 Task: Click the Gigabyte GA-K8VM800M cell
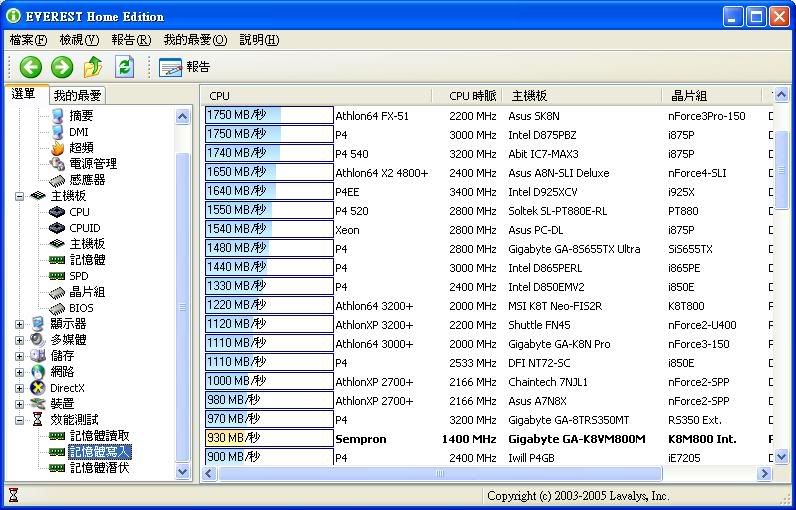577,439
